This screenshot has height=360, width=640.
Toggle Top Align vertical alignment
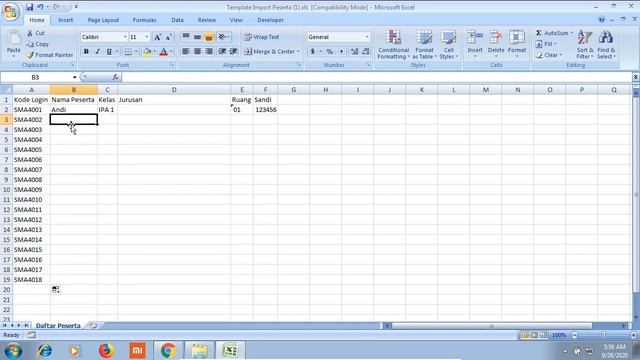click(x=186, y=37)
